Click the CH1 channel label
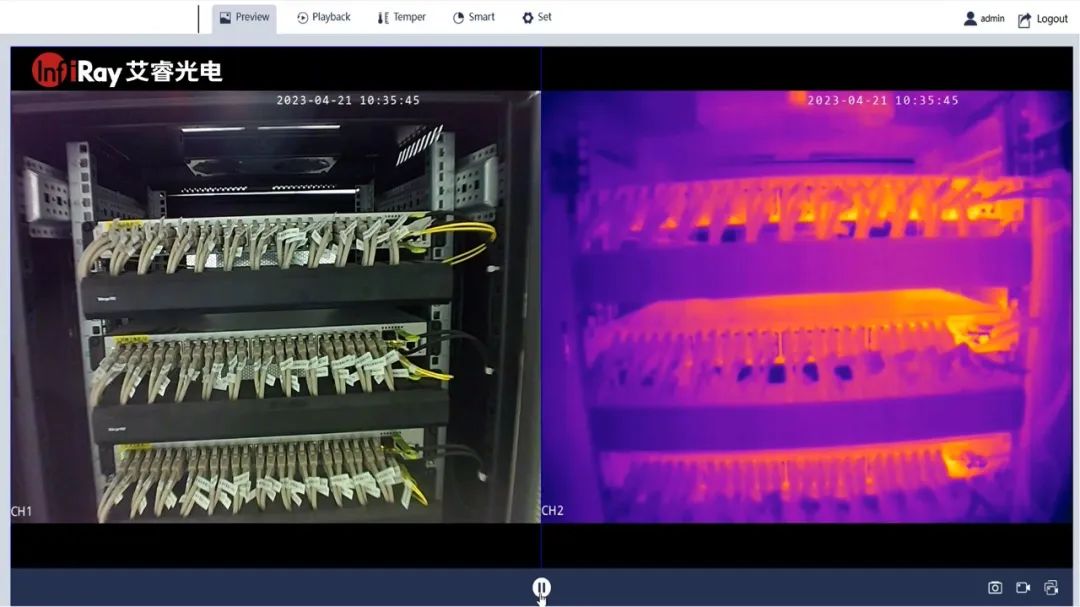 (x=21, y=511)
